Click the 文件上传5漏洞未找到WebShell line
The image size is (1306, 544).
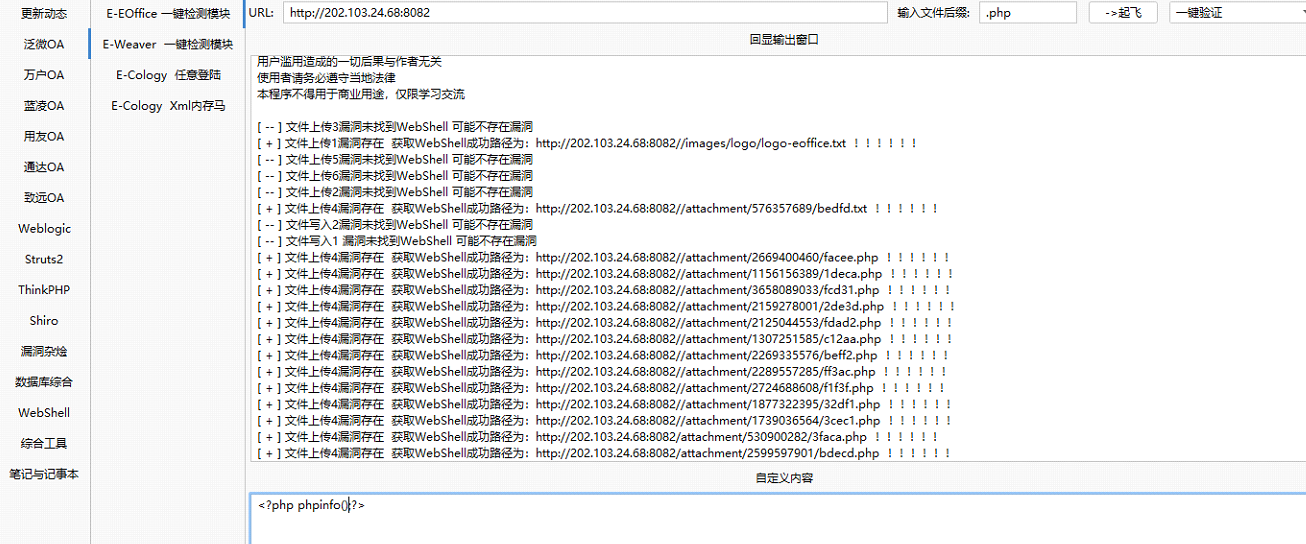(x=394, y=159)
